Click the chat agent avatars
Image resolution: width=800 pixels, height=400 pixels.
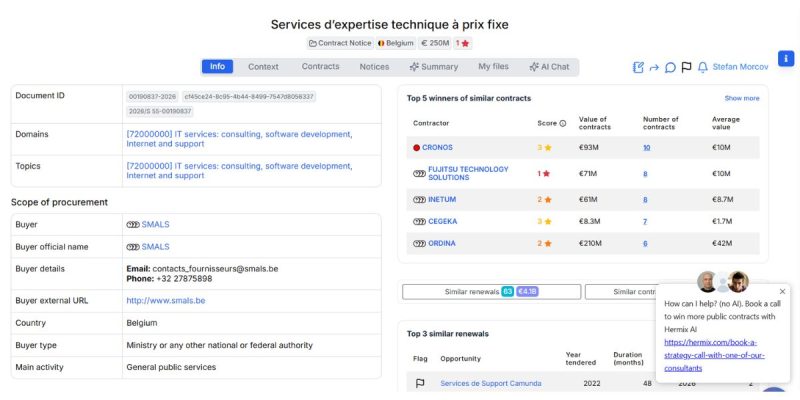click(x=722, y=282)
